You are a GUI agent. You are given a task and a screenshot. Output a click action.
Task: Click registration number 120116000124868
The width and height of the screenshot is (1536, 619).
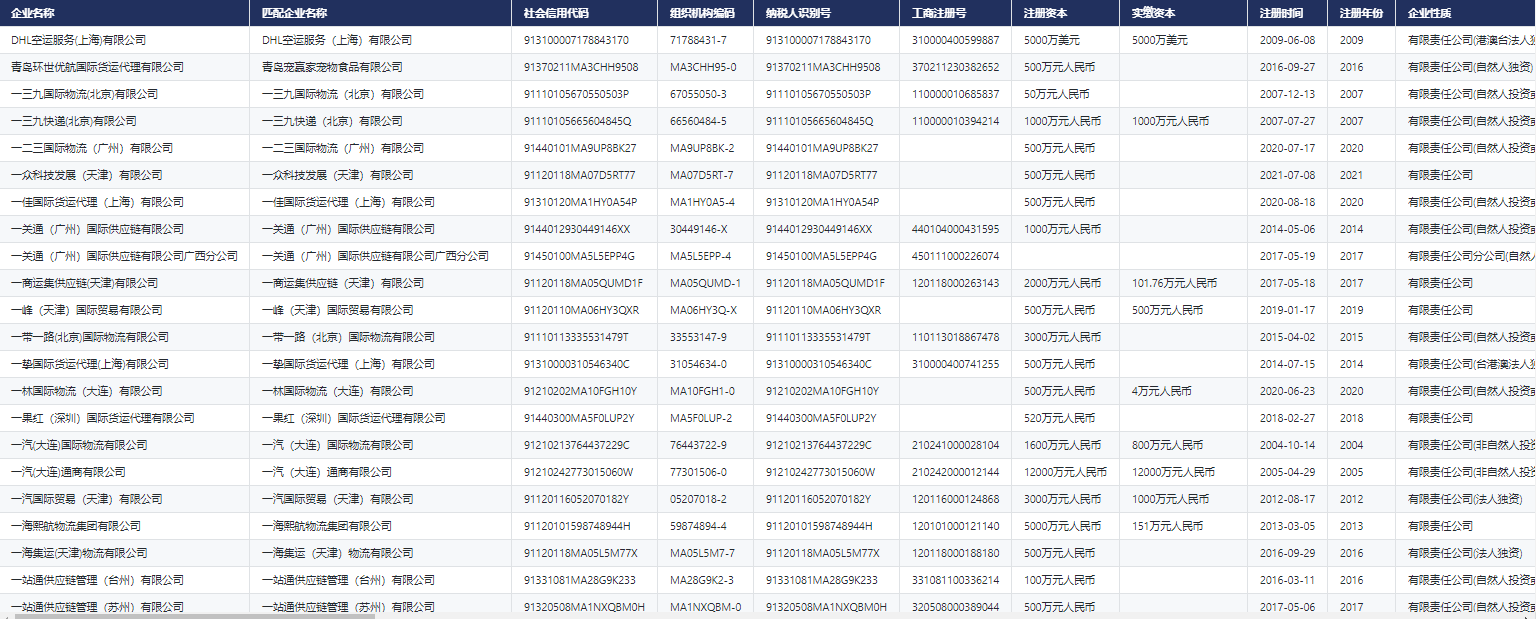(955, 499)
